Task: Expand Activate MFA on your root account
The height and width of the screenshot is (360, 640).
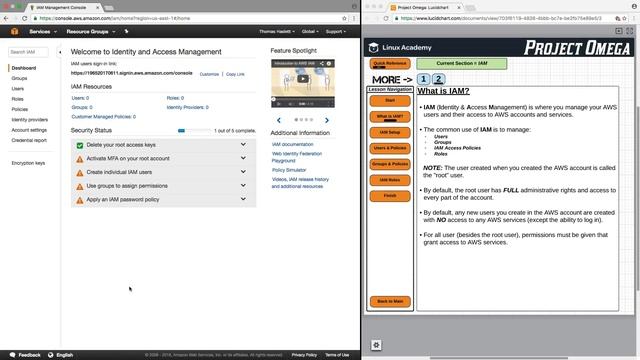Action: (x=243, y=158)
